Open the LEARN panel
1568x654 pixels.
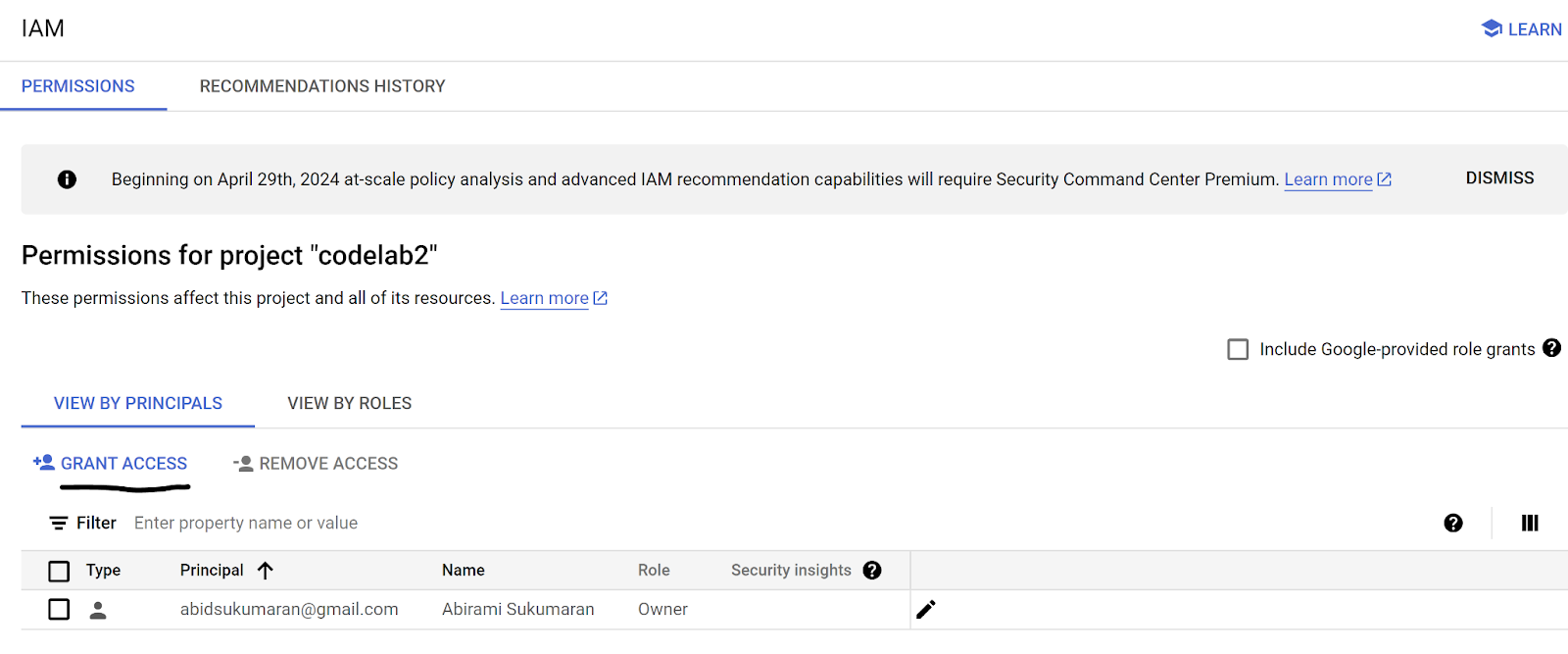pyautogui.click(x=1522, y=29)
